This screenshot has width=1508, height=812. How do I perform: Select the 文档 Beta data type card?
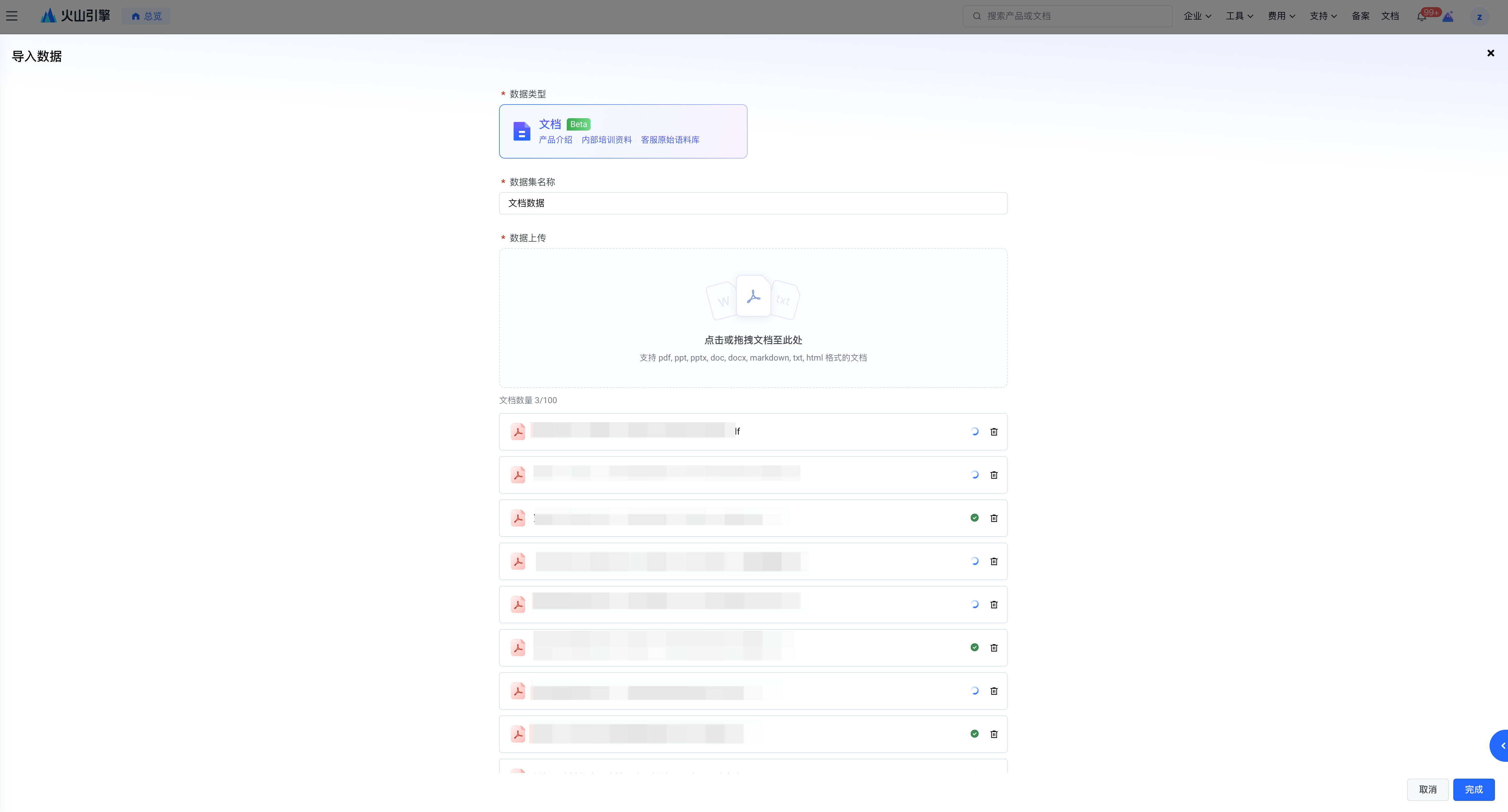coord(623,131)
